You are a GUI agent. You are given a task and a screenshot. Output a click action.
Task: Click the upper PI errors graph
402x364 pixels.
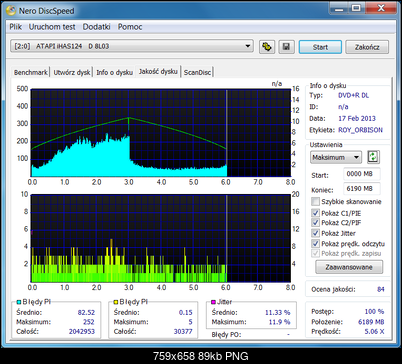pyautogui.click(x=161, y=133)
